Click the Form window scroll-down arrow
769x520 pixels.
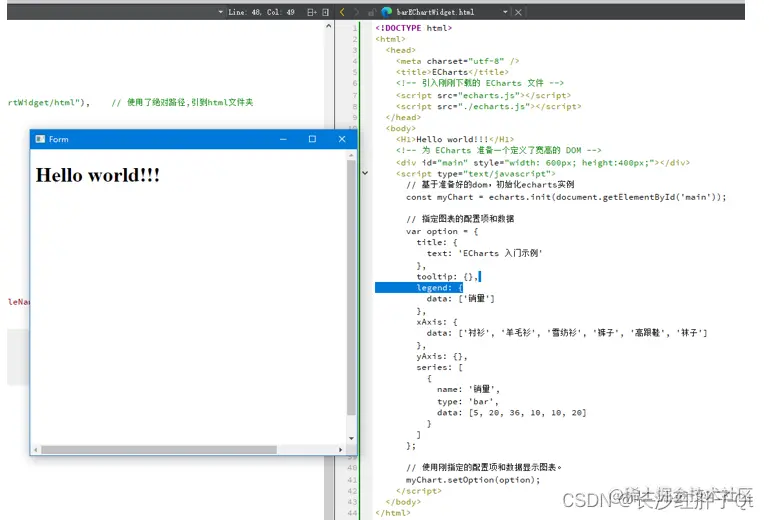(x=351, y=438)
